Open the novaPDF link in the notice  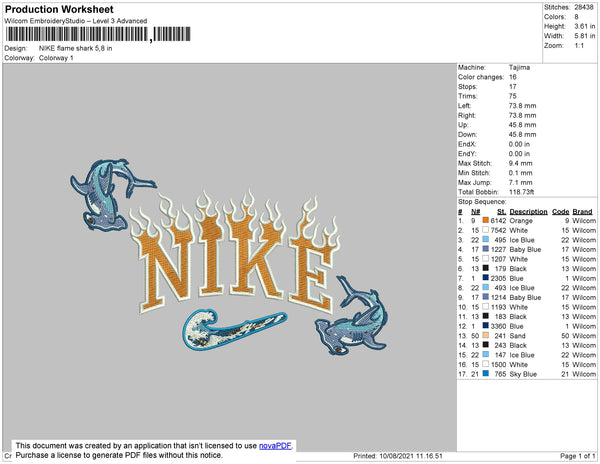[x=275, y=446]
